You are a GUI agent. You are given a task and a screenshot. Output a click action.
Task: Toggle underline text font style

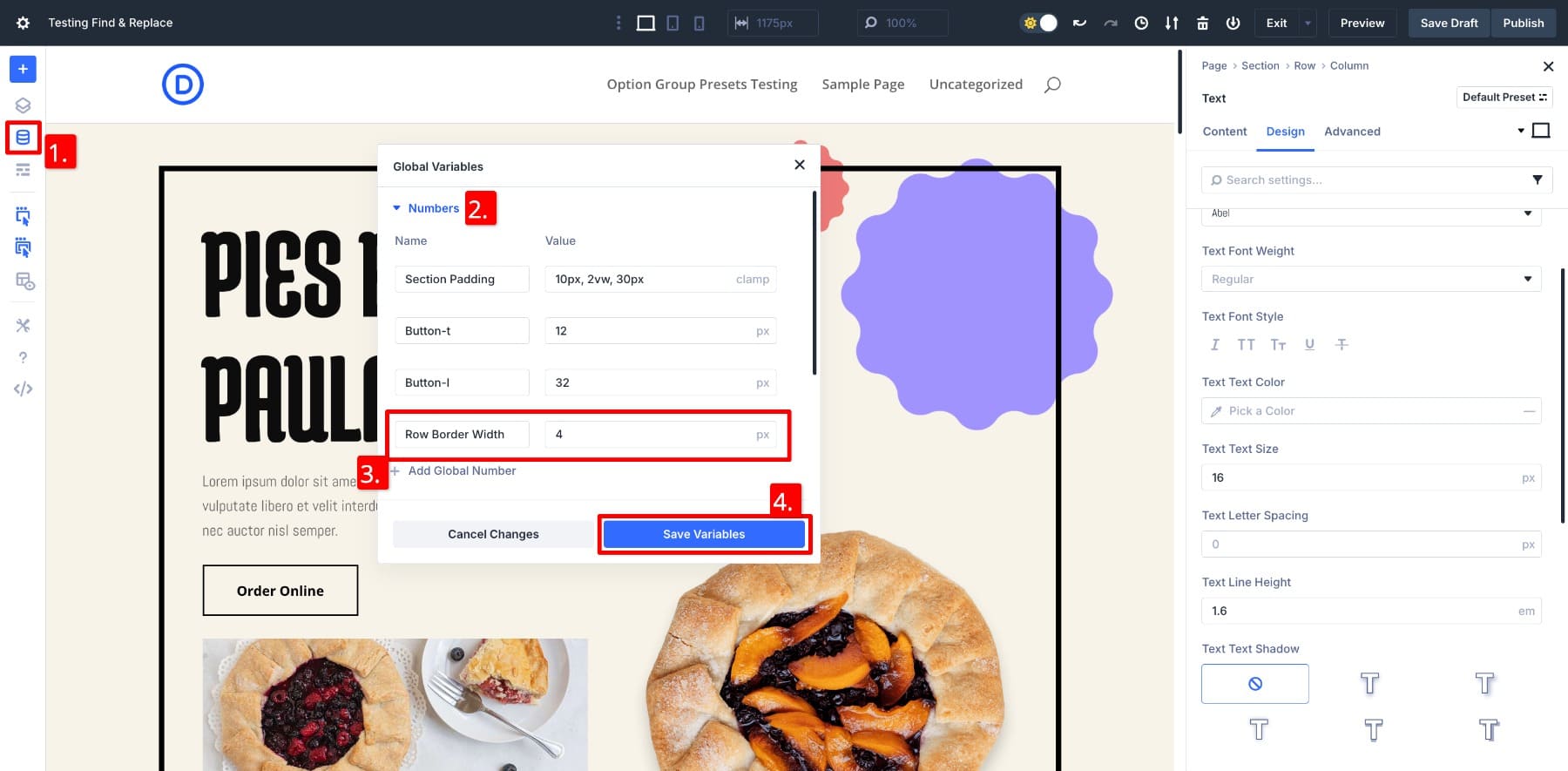click(1309, 345)
